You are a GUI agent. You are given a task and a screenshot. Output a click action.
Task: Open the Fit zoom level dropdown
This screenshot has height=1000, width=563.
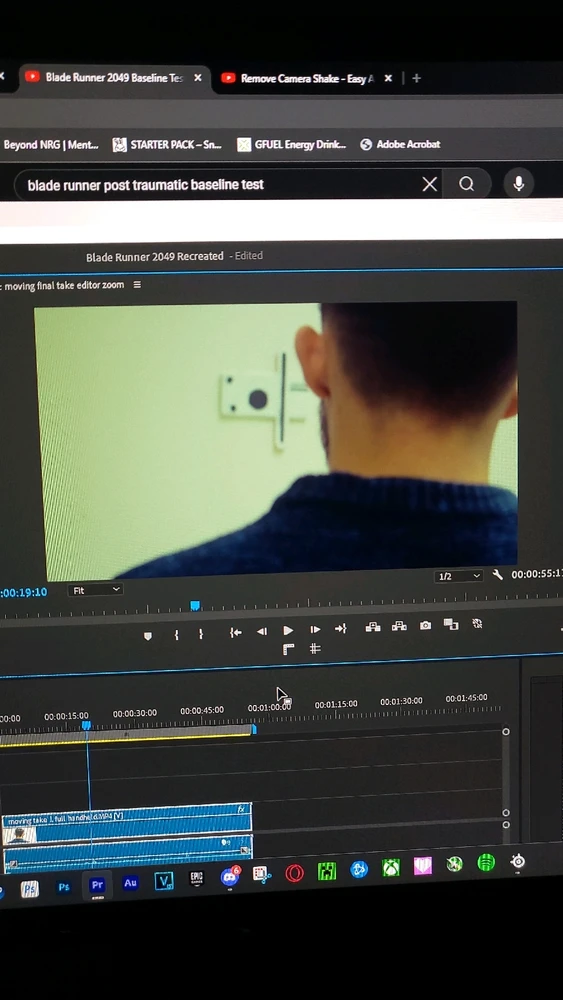pos(95,591)
